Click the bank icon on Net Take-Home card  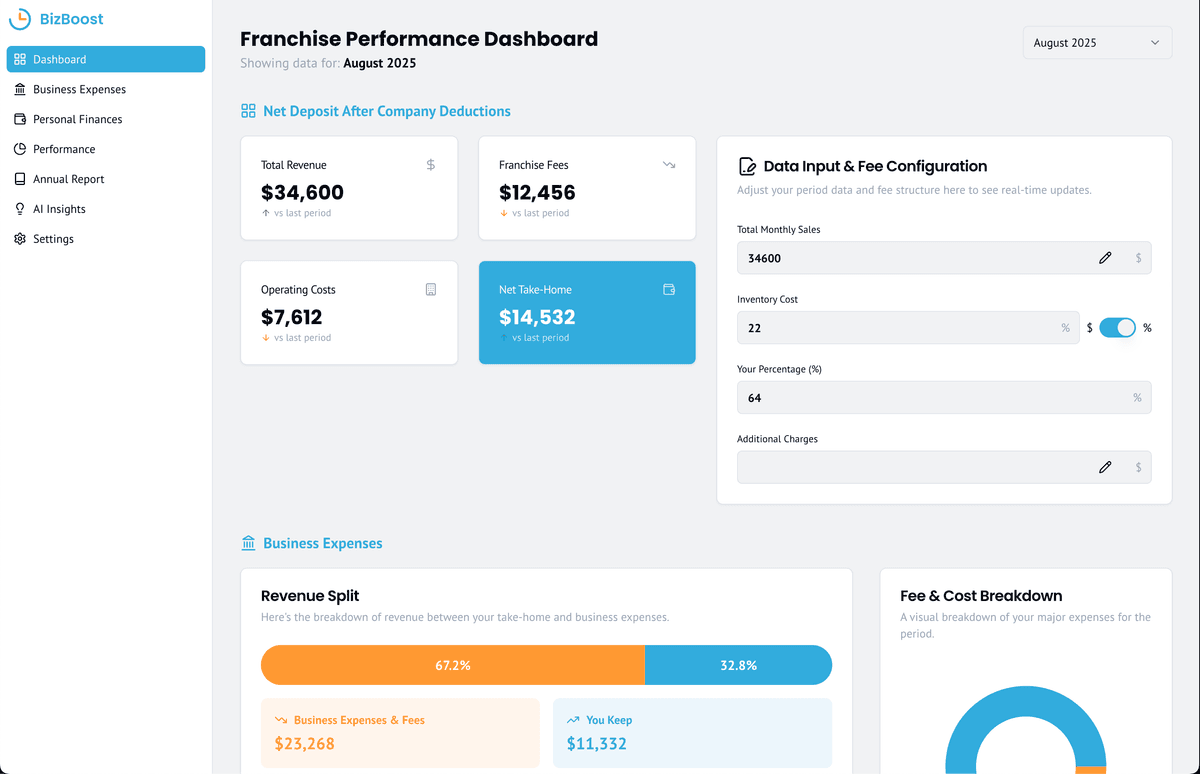click(x=668, y=289)
